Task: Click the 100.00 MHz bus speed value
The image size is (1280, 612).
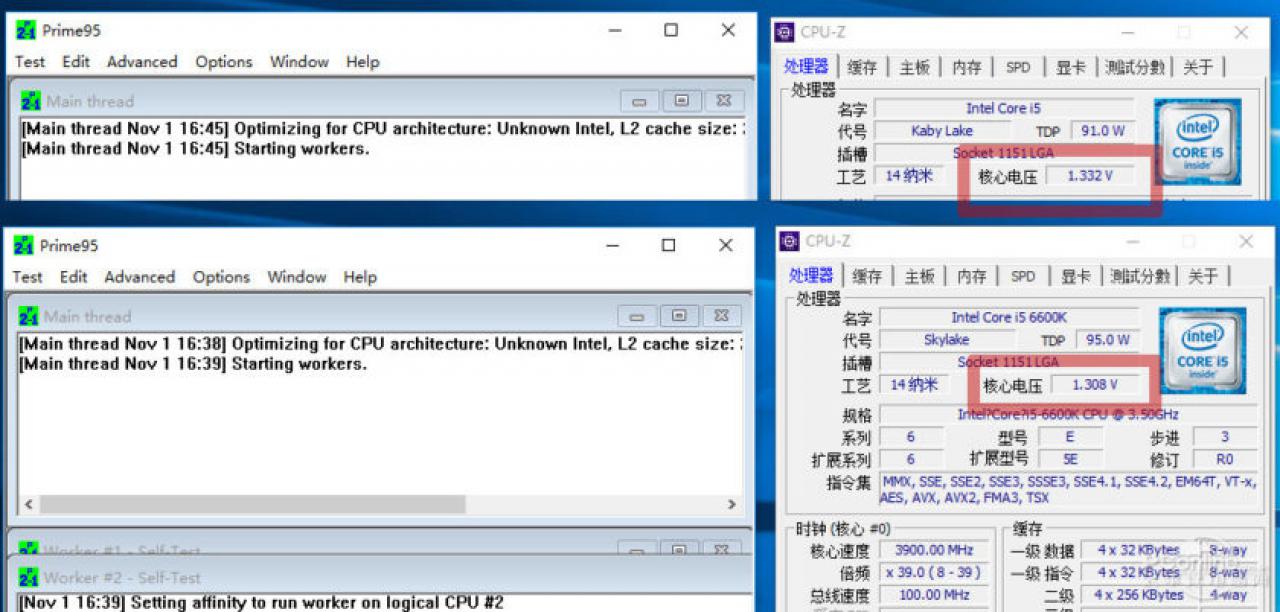Action: click(934, 596)
